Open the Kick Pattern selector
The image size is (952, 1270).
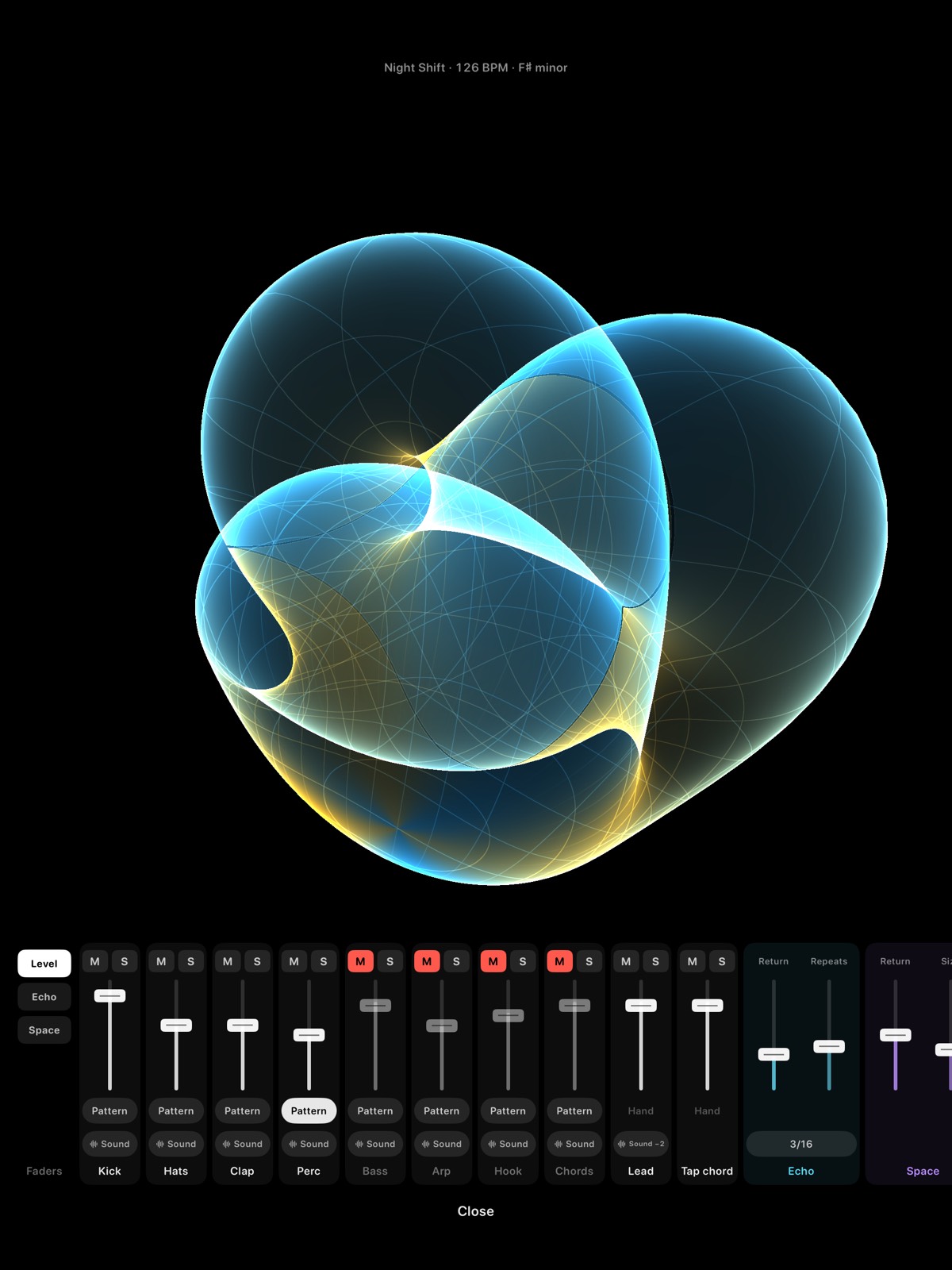(109, 1110)
